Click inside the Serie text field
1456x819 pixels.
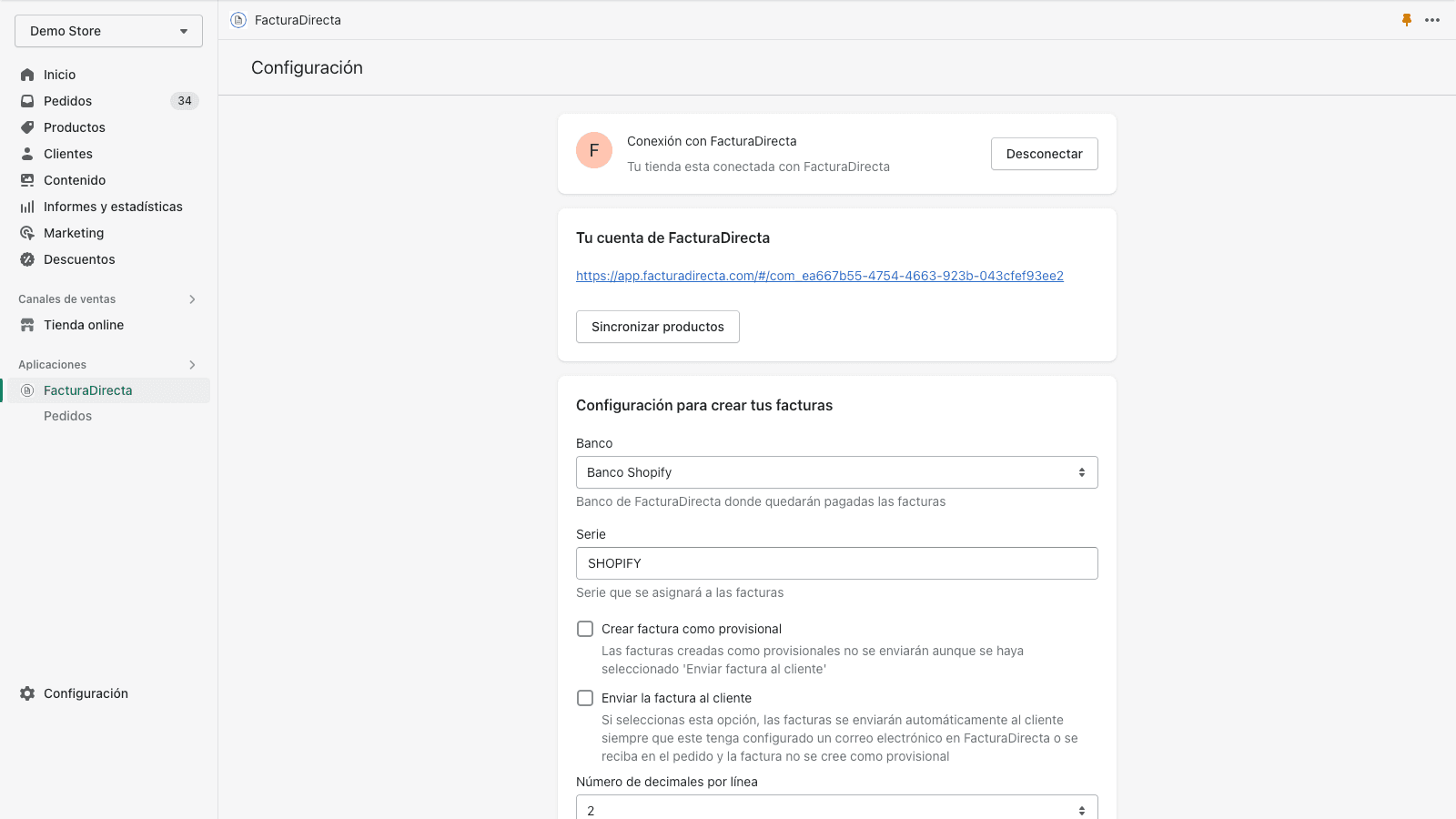tap(836, 562)
